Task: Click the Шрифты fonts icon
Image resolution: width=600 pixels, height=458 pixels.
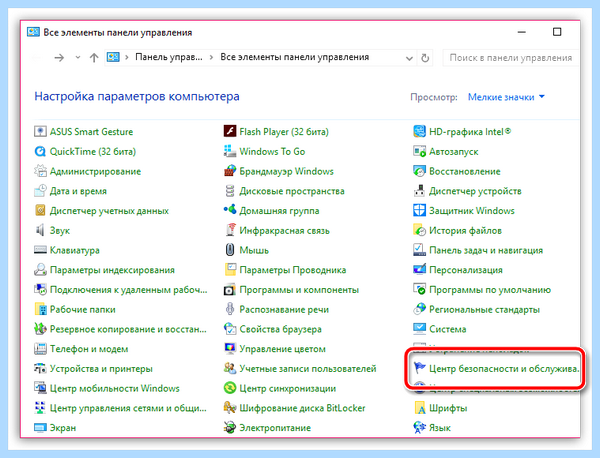Action: click(x=419, y=407)
